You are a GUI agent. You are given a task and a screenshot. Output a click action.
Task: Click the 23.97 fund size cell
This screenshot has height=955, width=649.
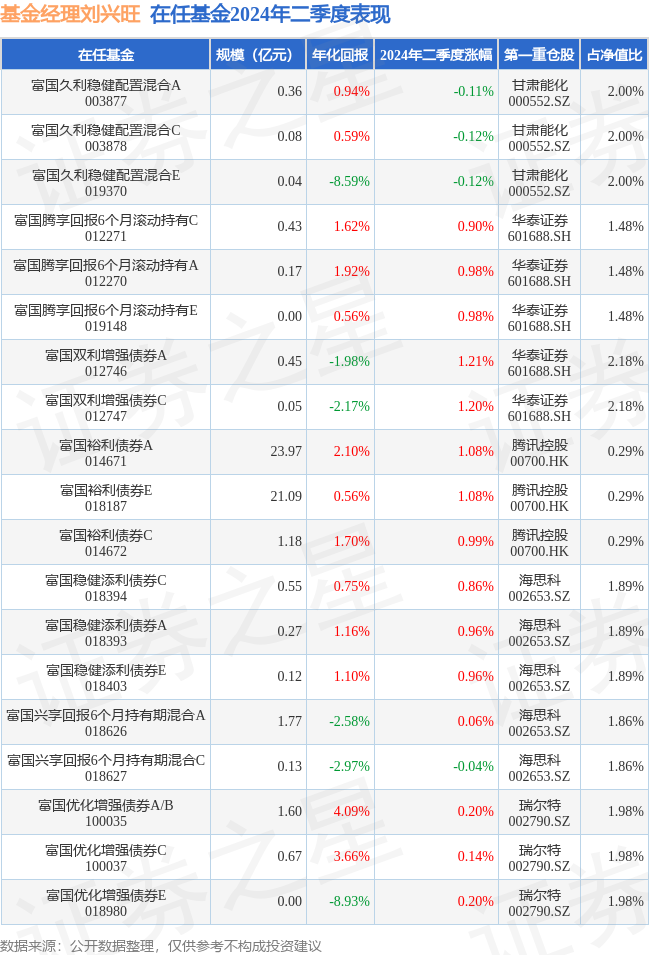pyautogui.click(x=286, y=452)
